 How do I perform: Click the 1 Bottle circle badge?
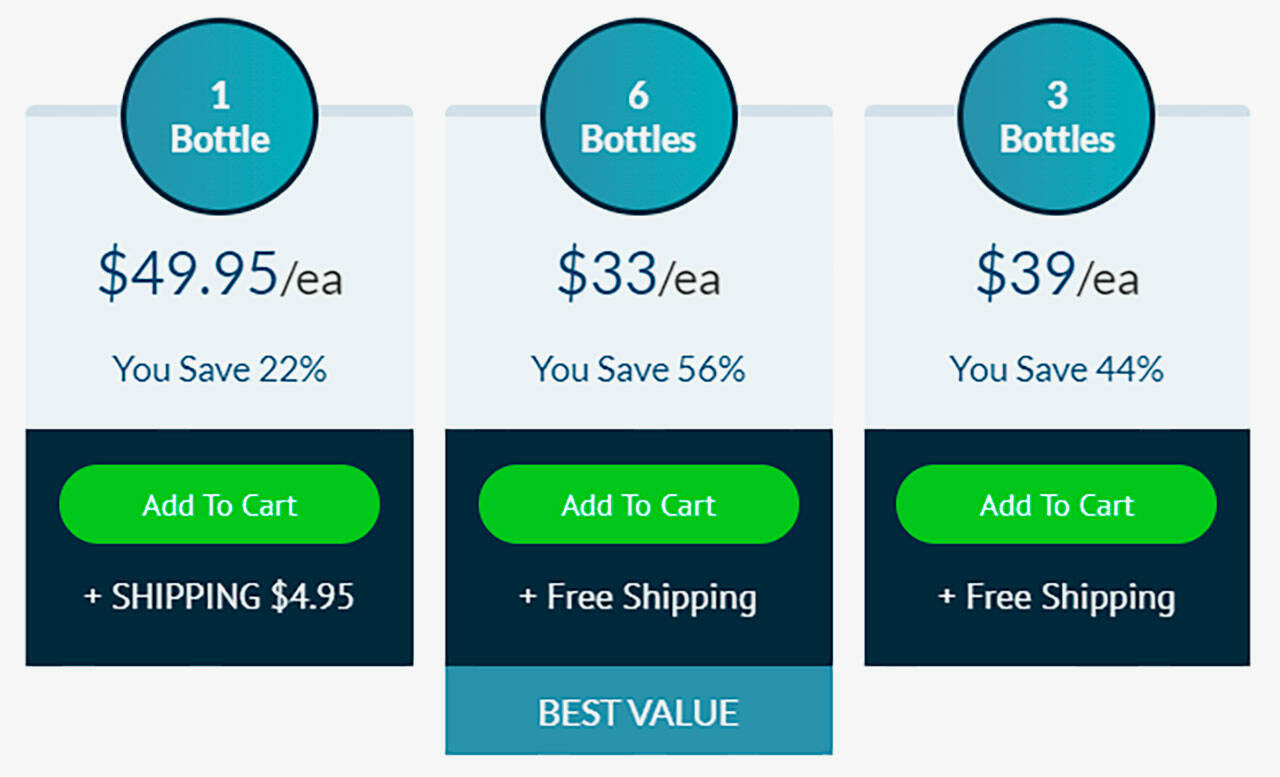click(x=220, y=117)
